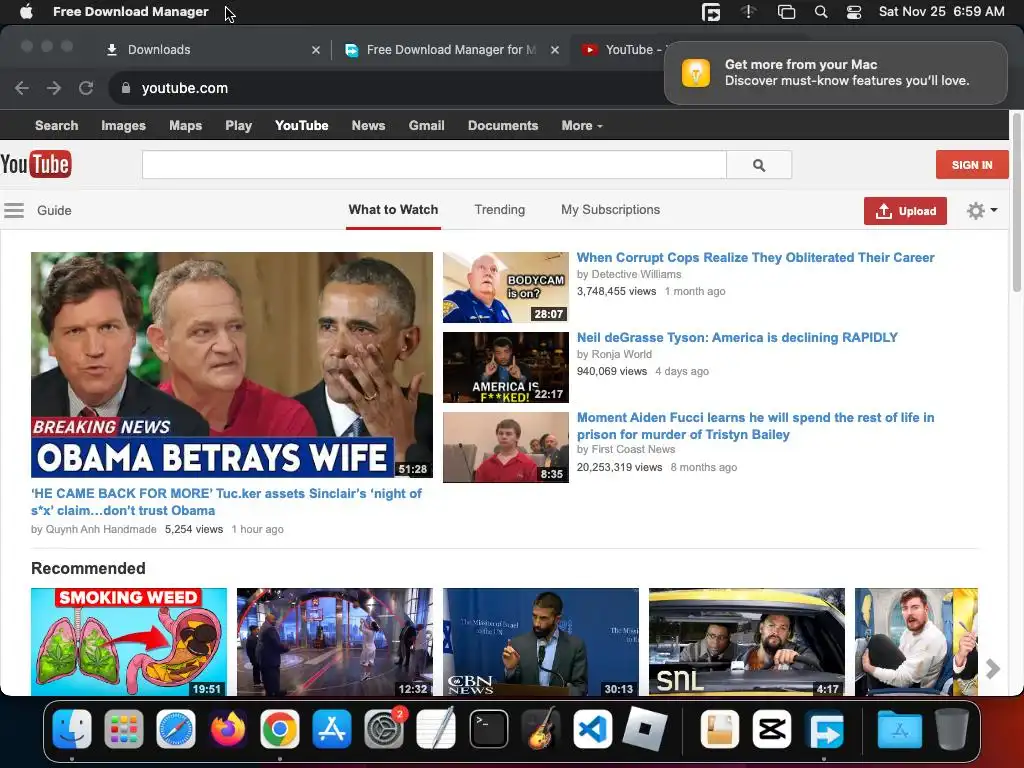Select the What to Watch tab
The width and height of the screenshot is (1024, 768).
[x=393, y=210]
